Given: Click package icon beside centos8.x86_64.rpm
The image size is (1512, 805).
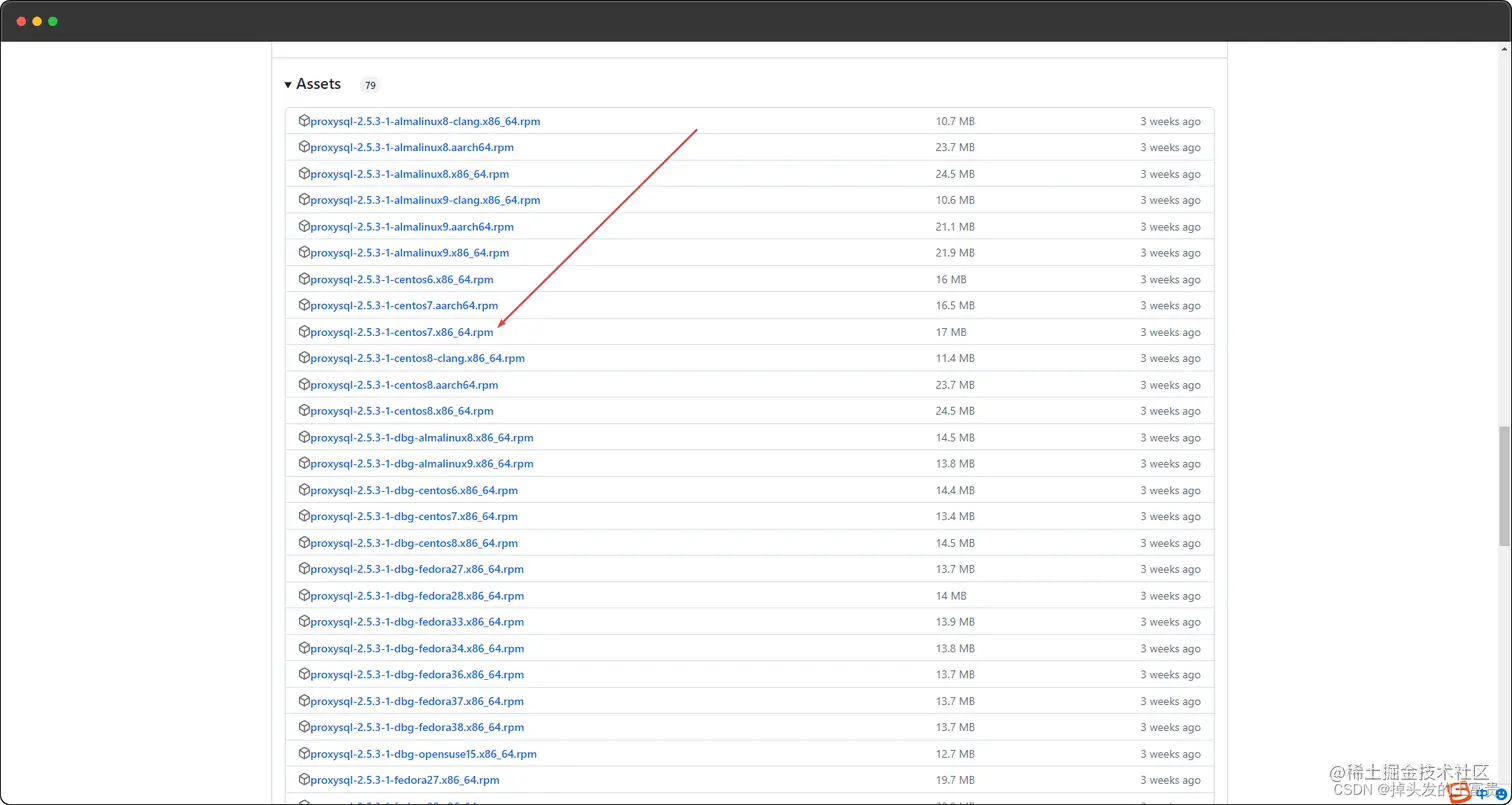Looking at the screenshot, I should (x=304, y=410).
